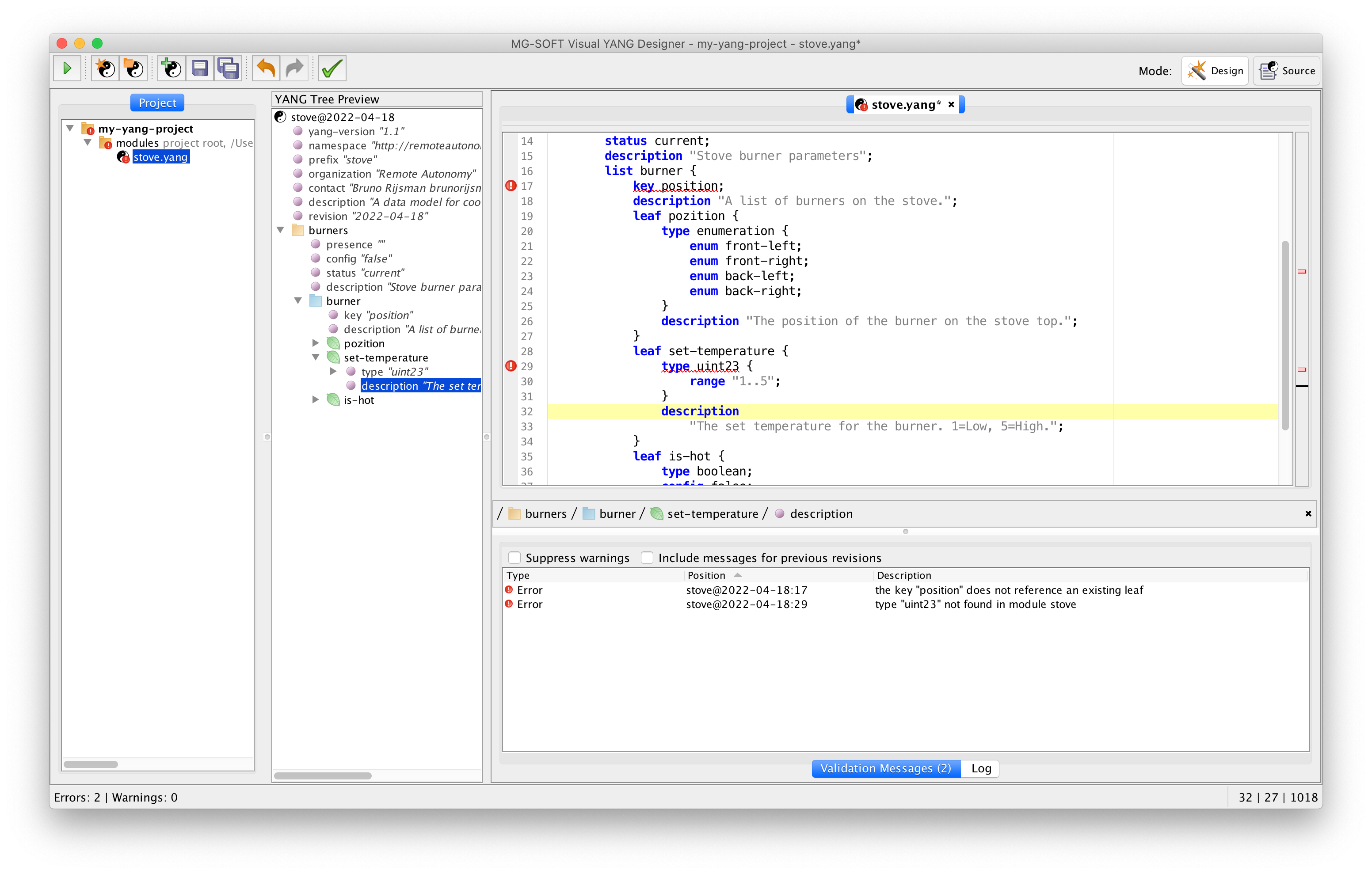Enable the Suppress warnings checkbox
Image resolution: width=1372 pixels, height=874 pixels.
pos(514,558)
